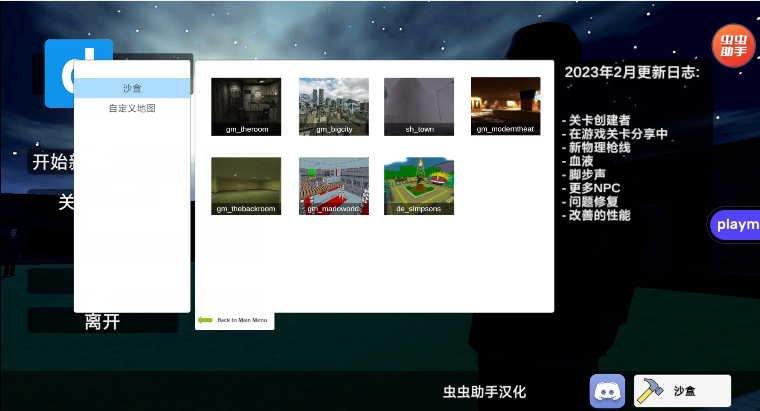Click the 2023年2月更新日志 heading
The width and height of the screenshot is (760, 411).
coord(632,72)
